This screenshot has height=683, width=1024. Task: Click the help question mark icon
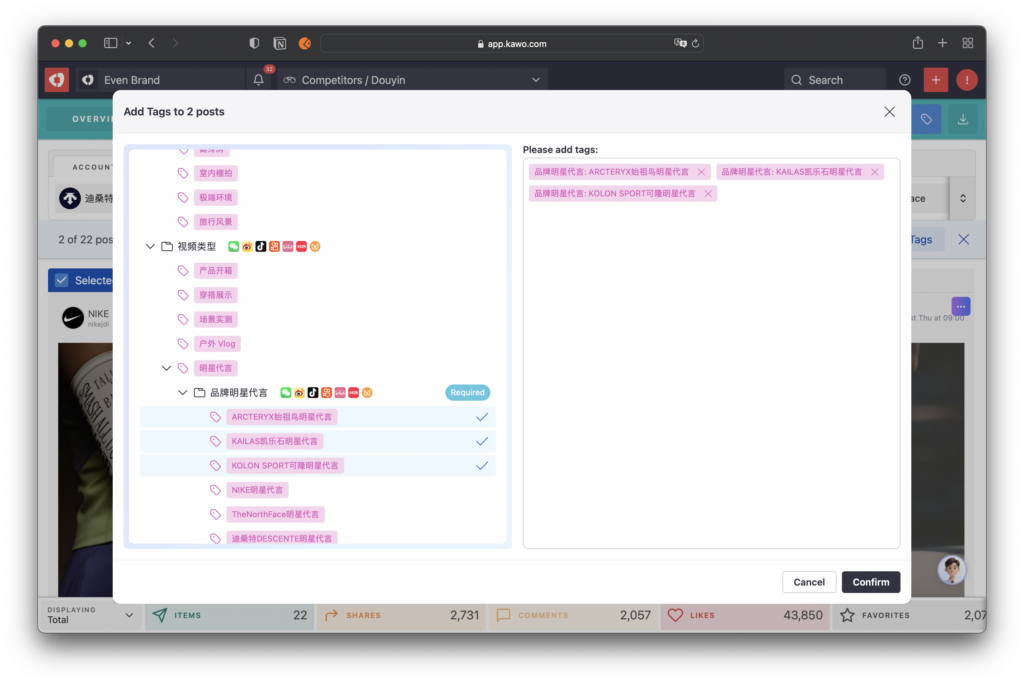(905, 80)
